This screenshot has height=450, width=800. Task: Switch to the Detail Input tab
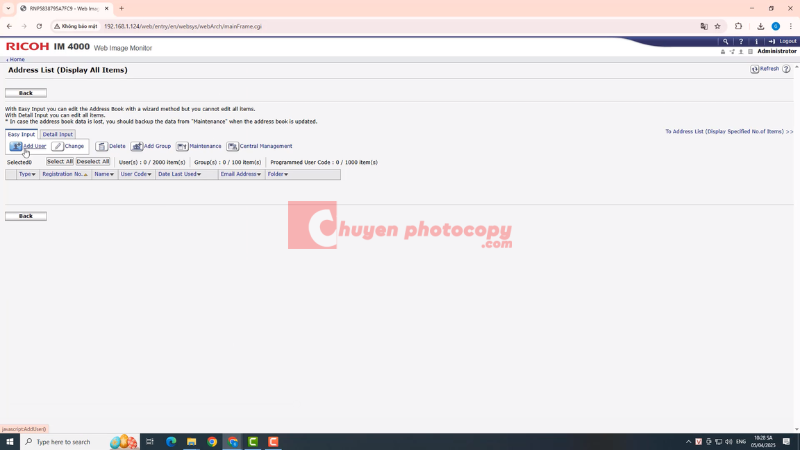58,134
